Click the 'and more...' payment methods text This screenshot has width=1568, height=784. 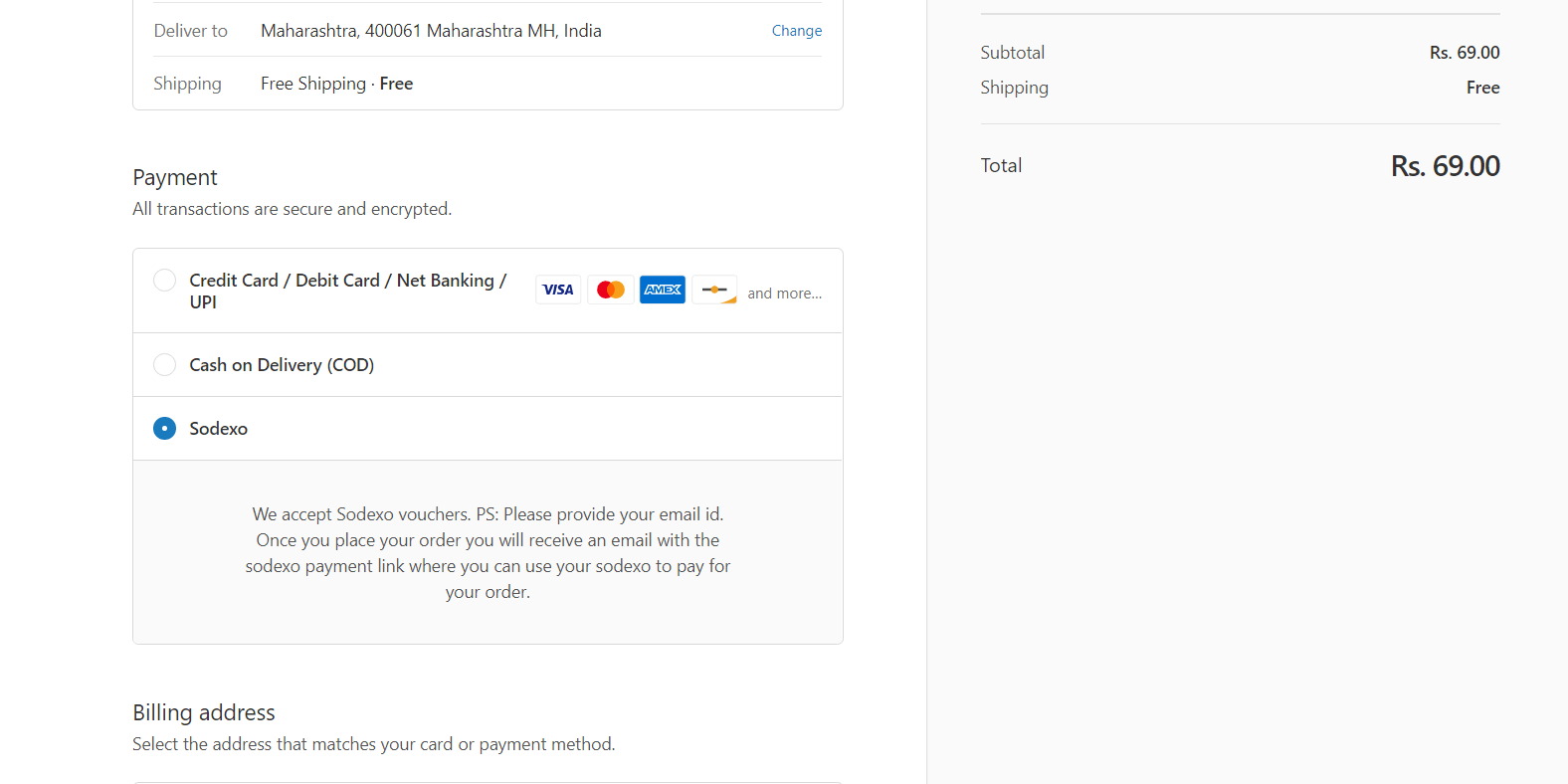784,294
